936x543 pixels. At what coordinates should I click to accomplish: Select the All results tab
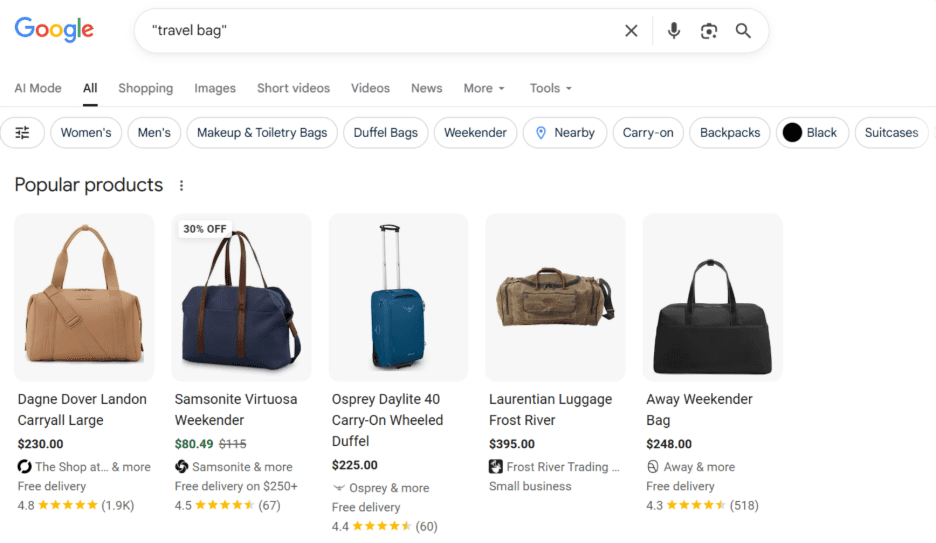[90, 88]
